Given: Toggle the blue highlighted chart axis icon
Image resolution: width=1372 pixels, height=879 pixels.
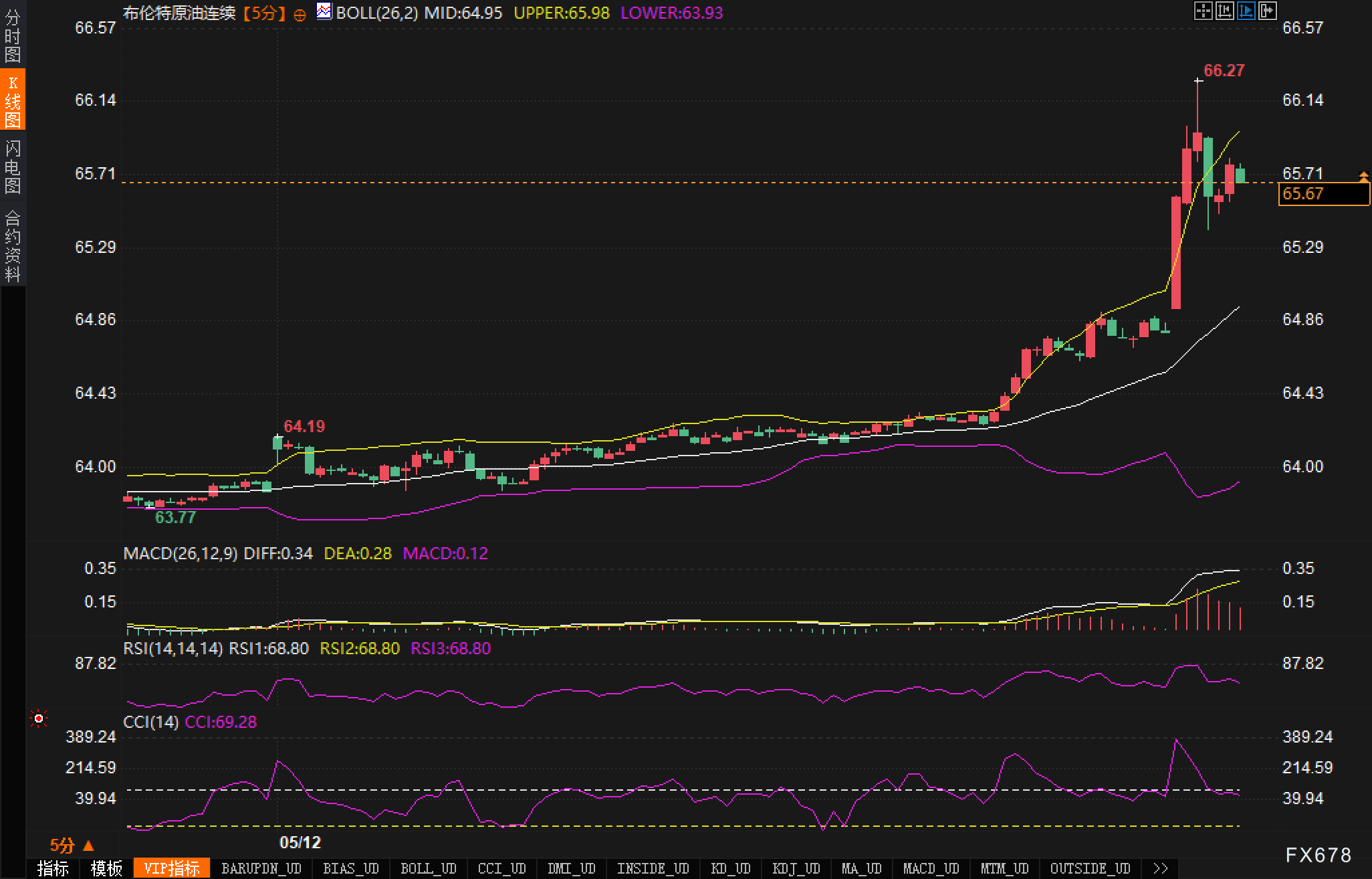Looking at the screenshot, I should [x=1246, y=11].
